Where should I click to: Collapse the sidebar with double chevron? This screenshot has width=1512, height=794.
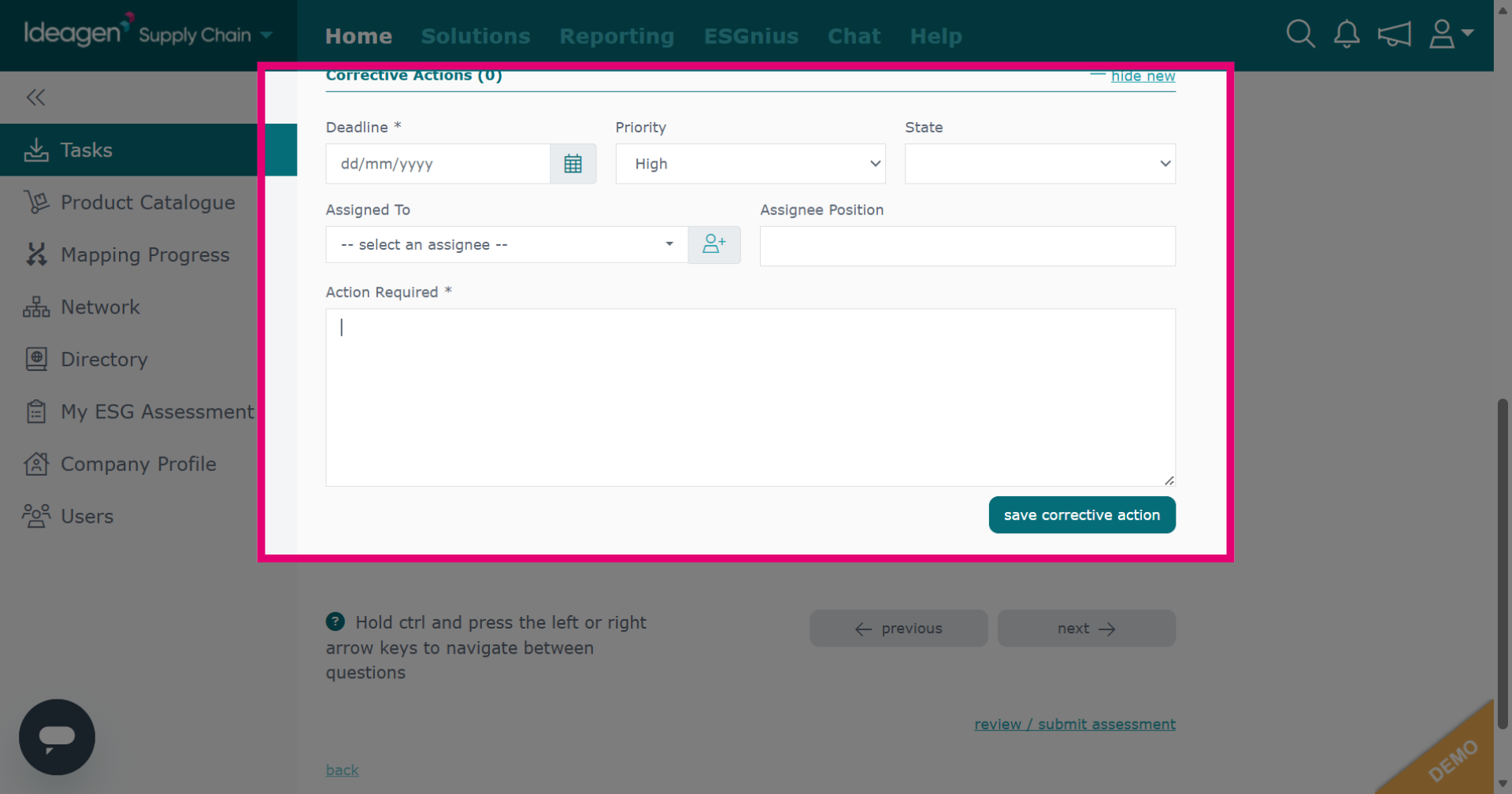(35, 98)
